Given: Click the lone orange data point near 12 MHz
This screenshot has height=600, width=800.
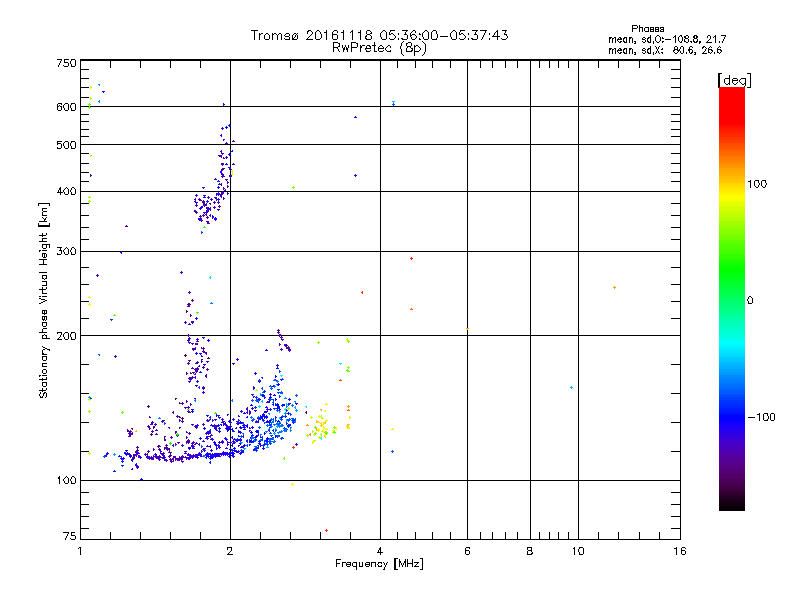Looking at the screenshot, I should [614, 288].
